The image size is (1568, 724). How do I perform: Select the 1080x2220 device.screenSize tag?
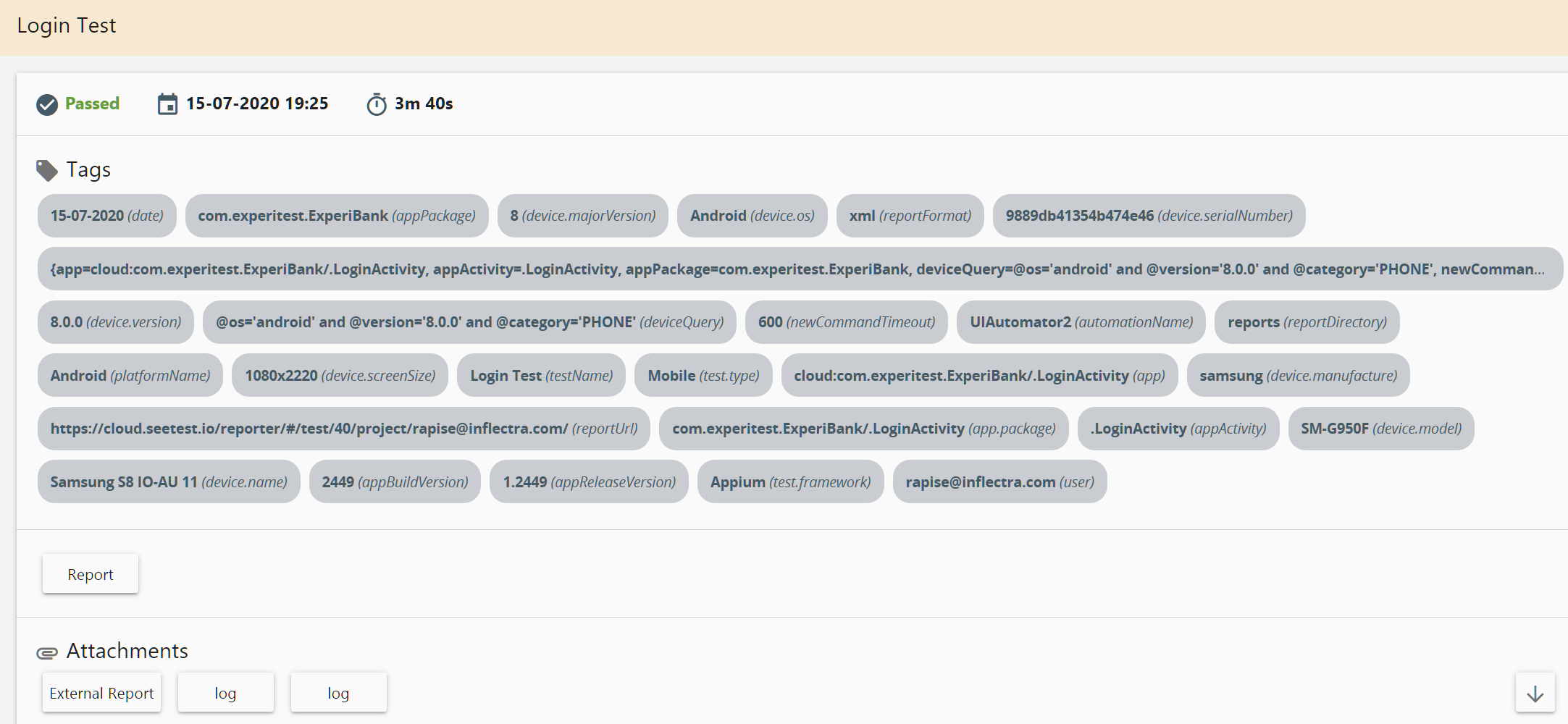coord(340,376)
